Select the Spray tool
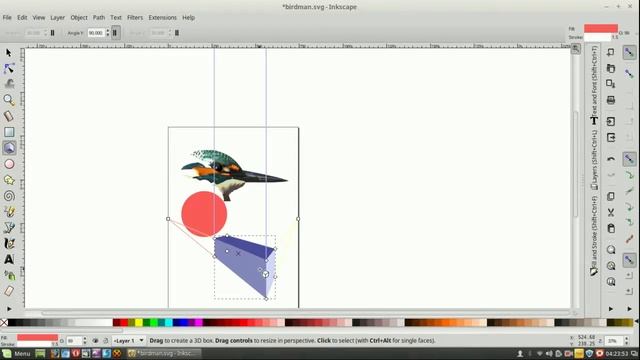Viewport: 640px width, 360px height. coord(9,275)
